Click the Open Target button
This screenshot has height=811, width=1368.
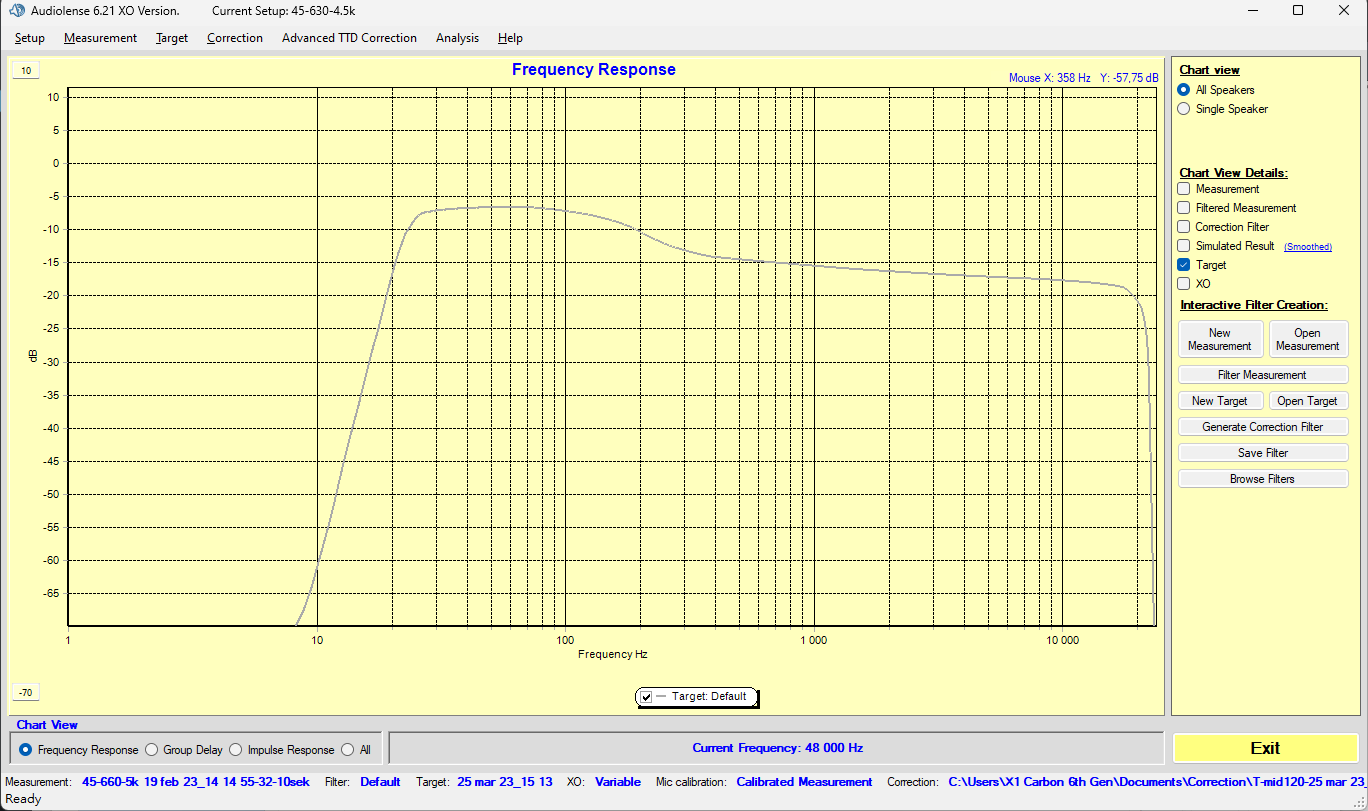[1307, 401]
